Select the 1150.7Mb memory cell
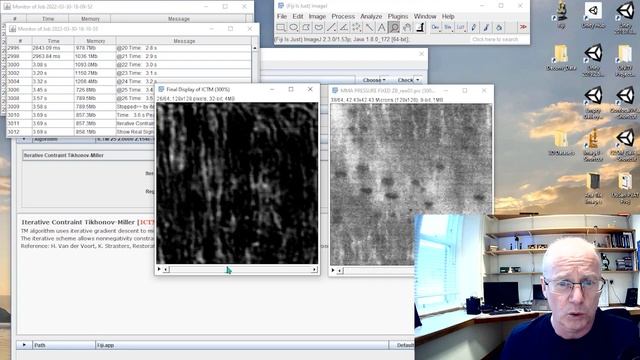This screenshot has height=360, width=640. pos(95,73)
